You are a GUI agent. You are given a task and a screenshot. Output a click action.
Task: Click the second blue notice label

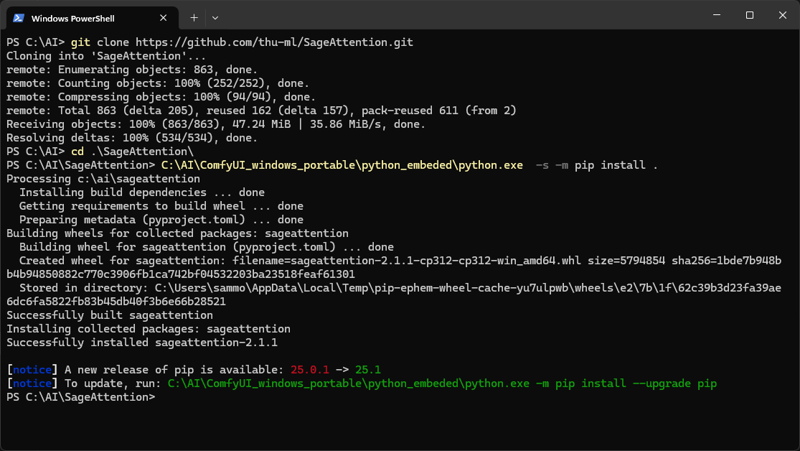pyautogui.click(x=32, y=383)
